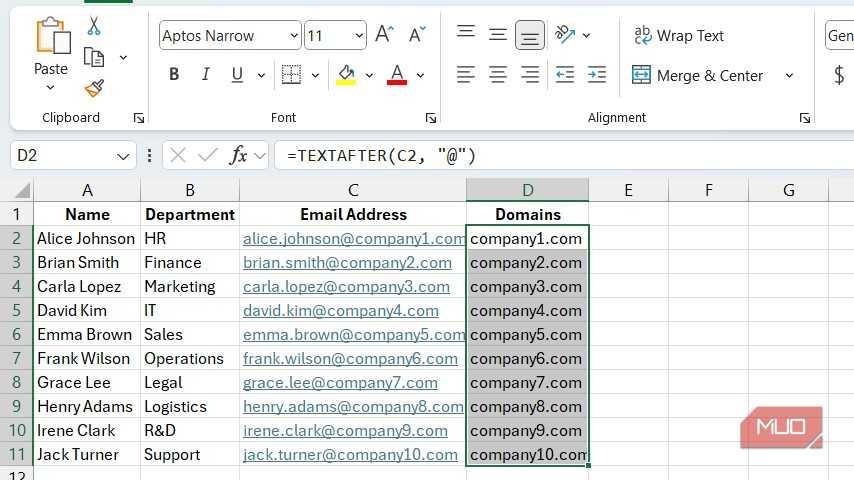Click the TEXTAFTER formula bar text
Image resolution: width=854 pixels, height=480 pixels.
coord(381,156)
